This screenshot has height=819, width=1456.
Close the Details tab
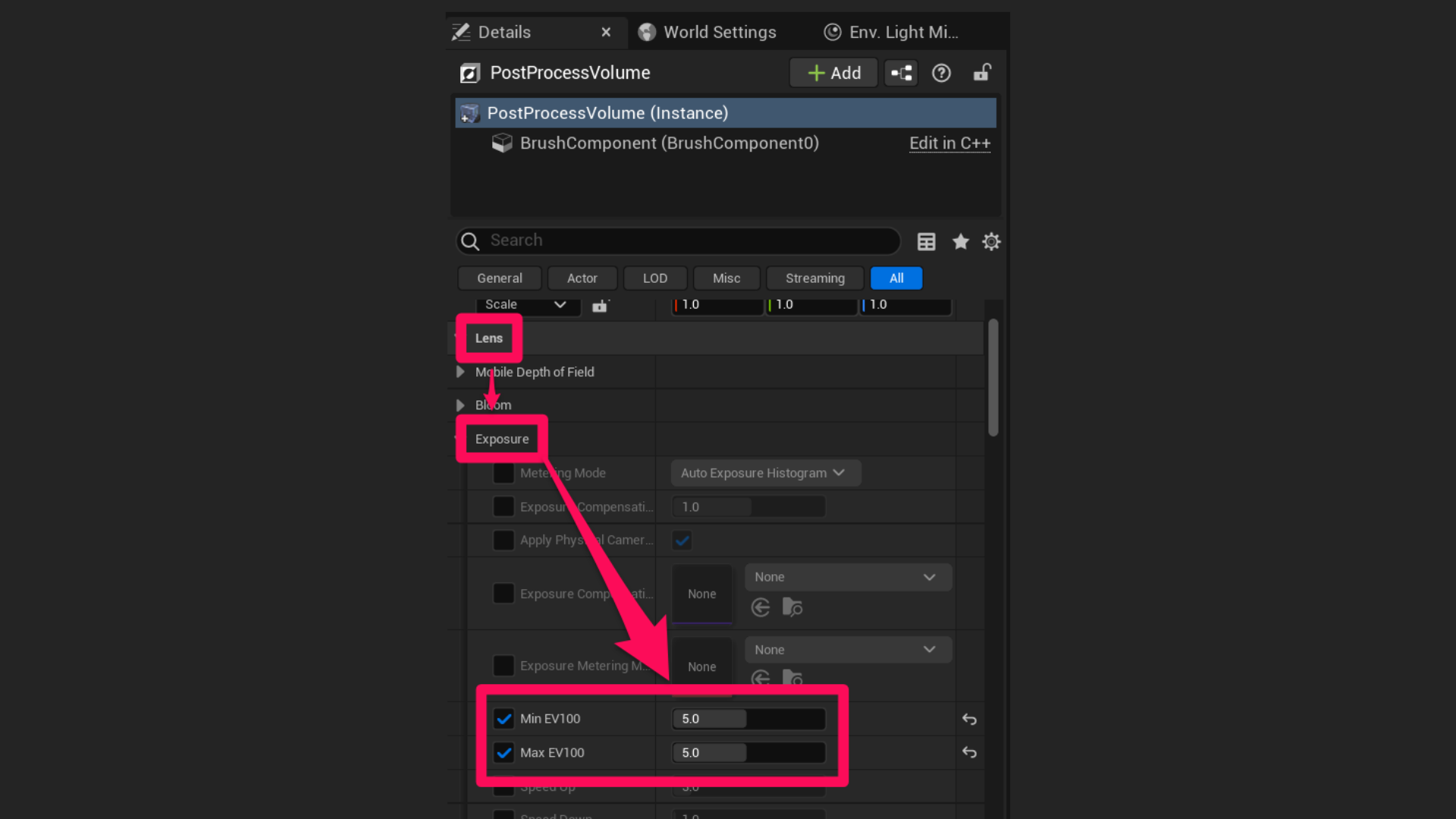(606, 32)
